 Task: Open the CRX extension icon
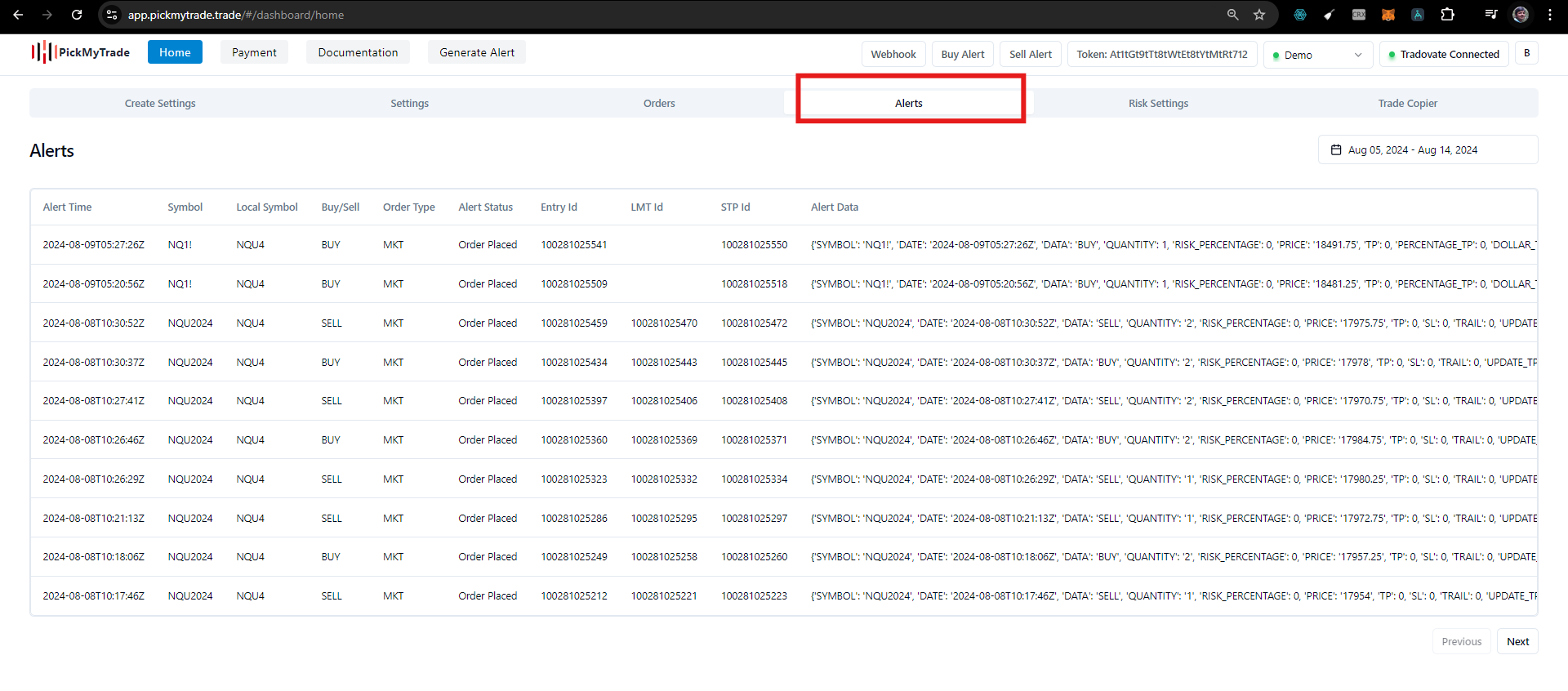tap(1359, 15)
